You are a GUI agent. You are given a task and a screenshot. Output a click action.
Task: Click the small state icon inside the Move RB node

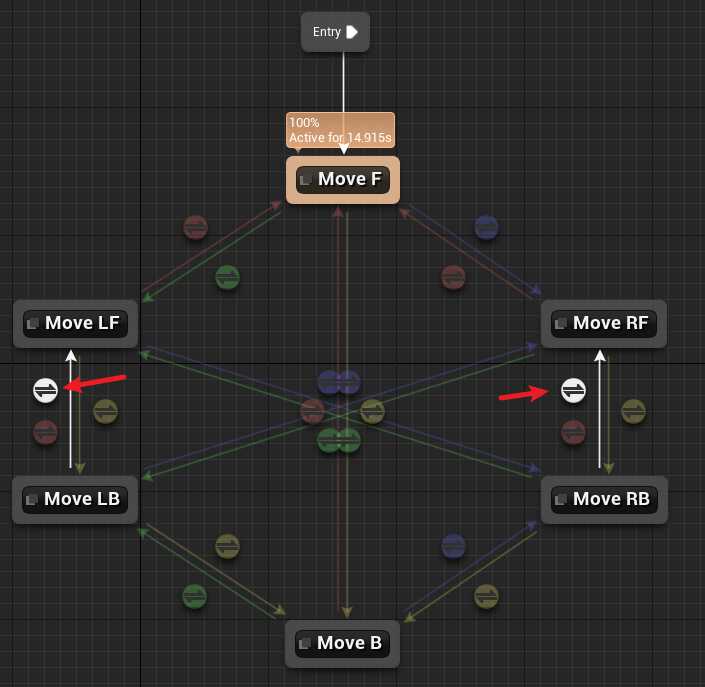[560, 500]
